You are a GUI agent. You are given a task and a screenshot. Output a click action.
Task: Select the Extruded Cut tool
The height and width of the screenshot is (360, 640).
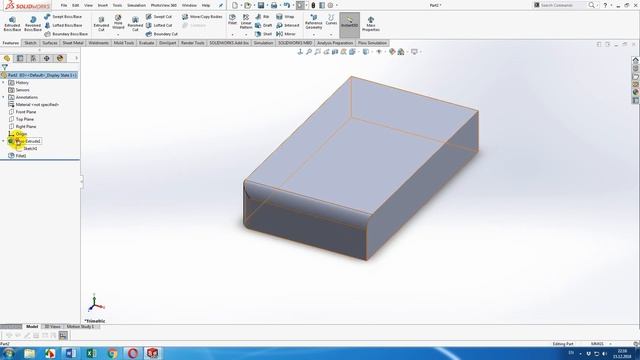coord(101,24)
